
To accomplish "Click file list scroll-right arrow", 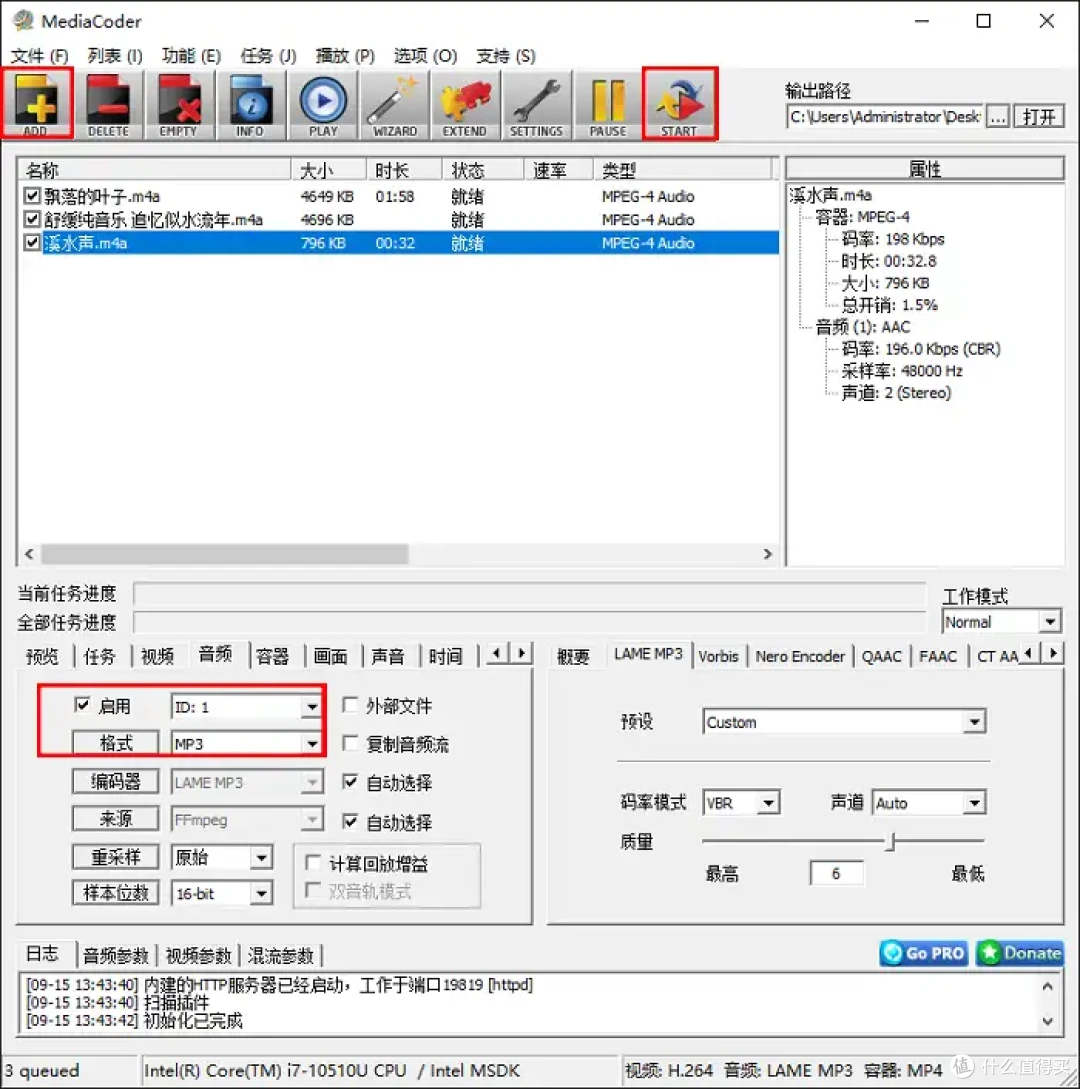I will tap(767, 554).
